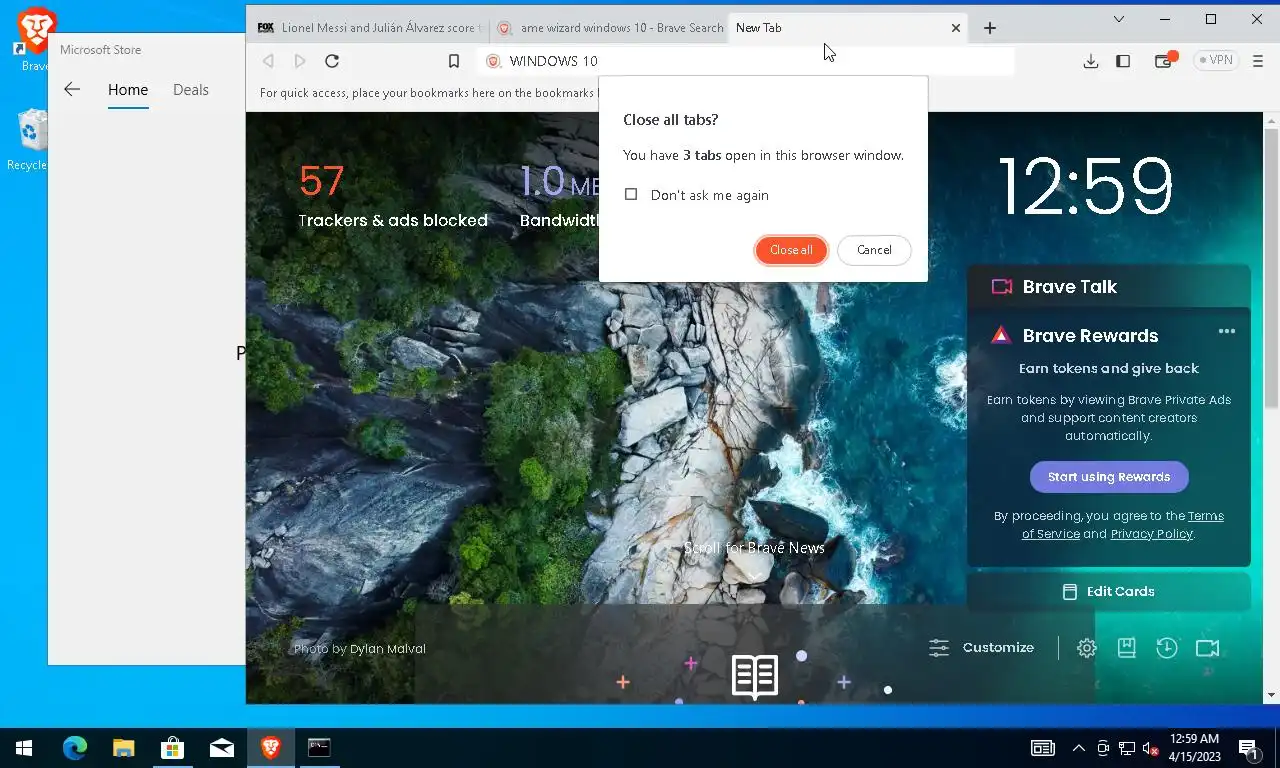Open the terminal icon in taskbar
This screenshot has width=1280, height=768.
coord(319,748)
